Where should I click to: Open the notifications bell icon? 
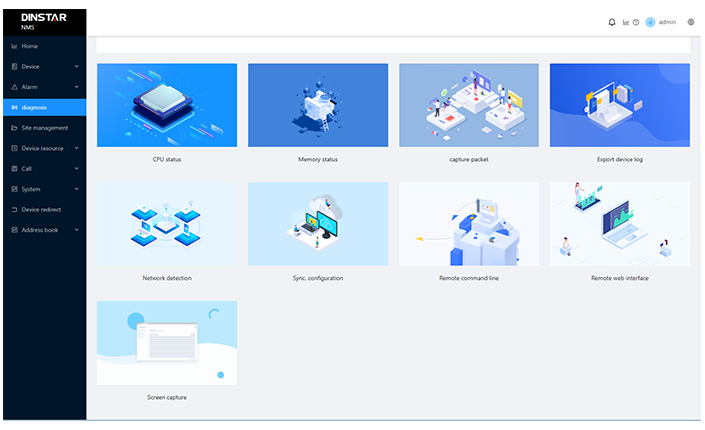click(x=611, y=22)
